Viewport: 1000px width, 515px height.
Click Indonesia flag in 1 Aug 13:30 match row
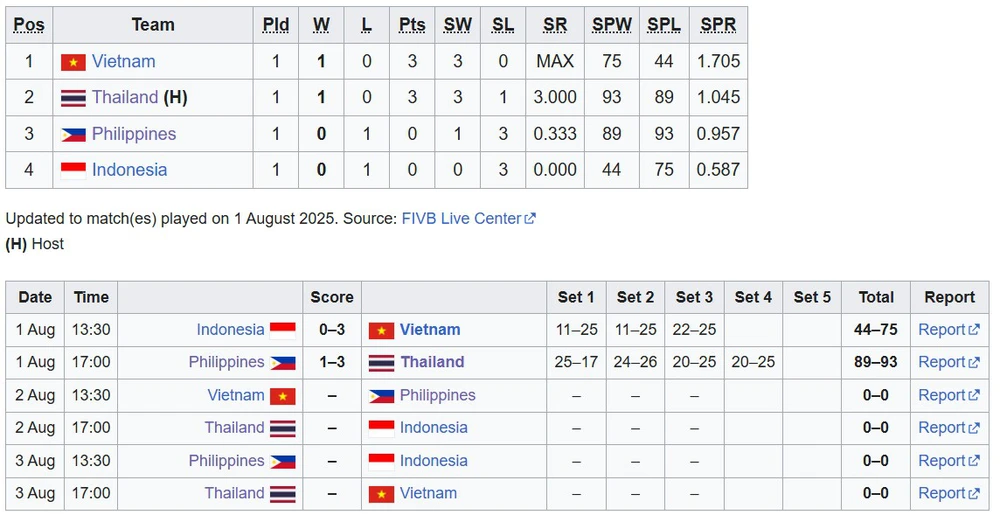[x=283, y=330]
